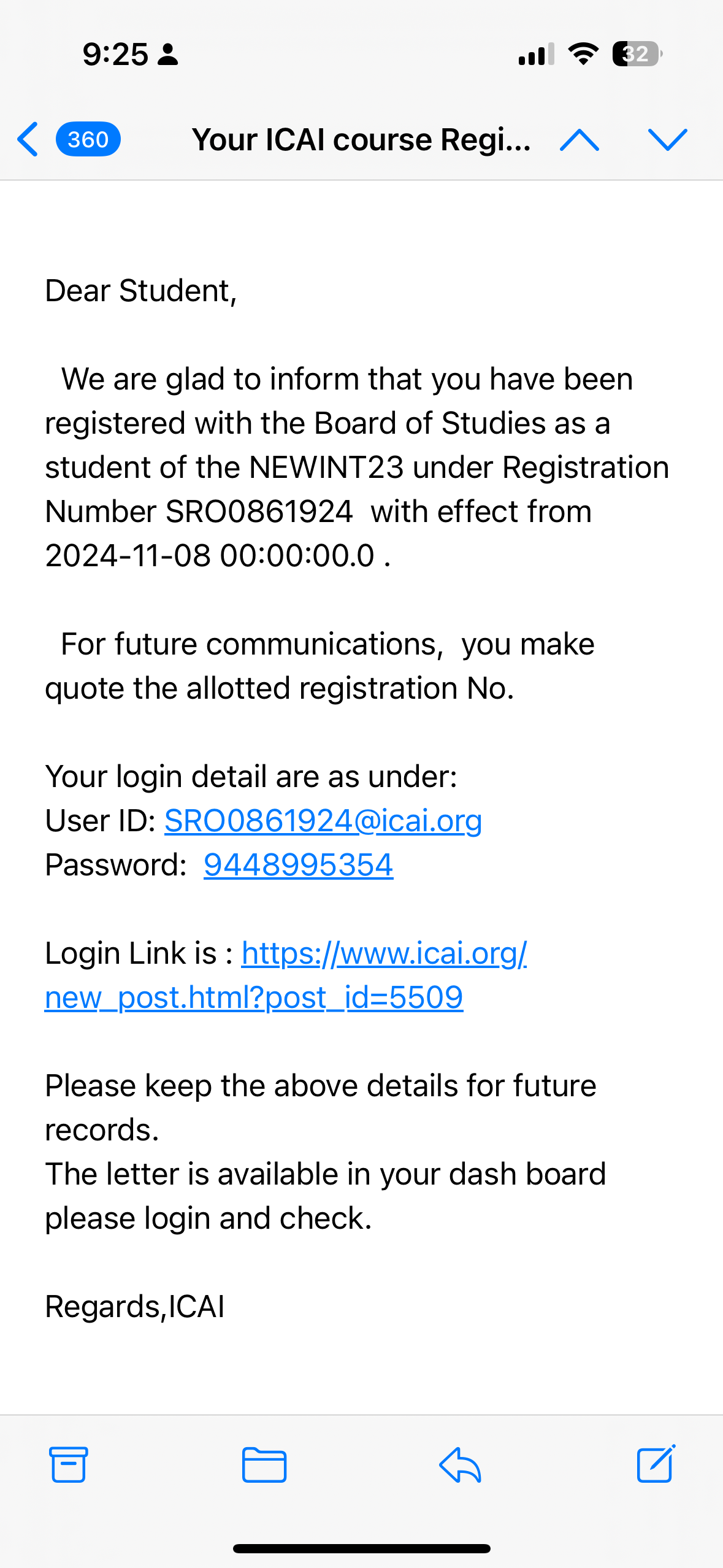Go back to the mailbox list
723x1568 pixels.
pos(28,139)
